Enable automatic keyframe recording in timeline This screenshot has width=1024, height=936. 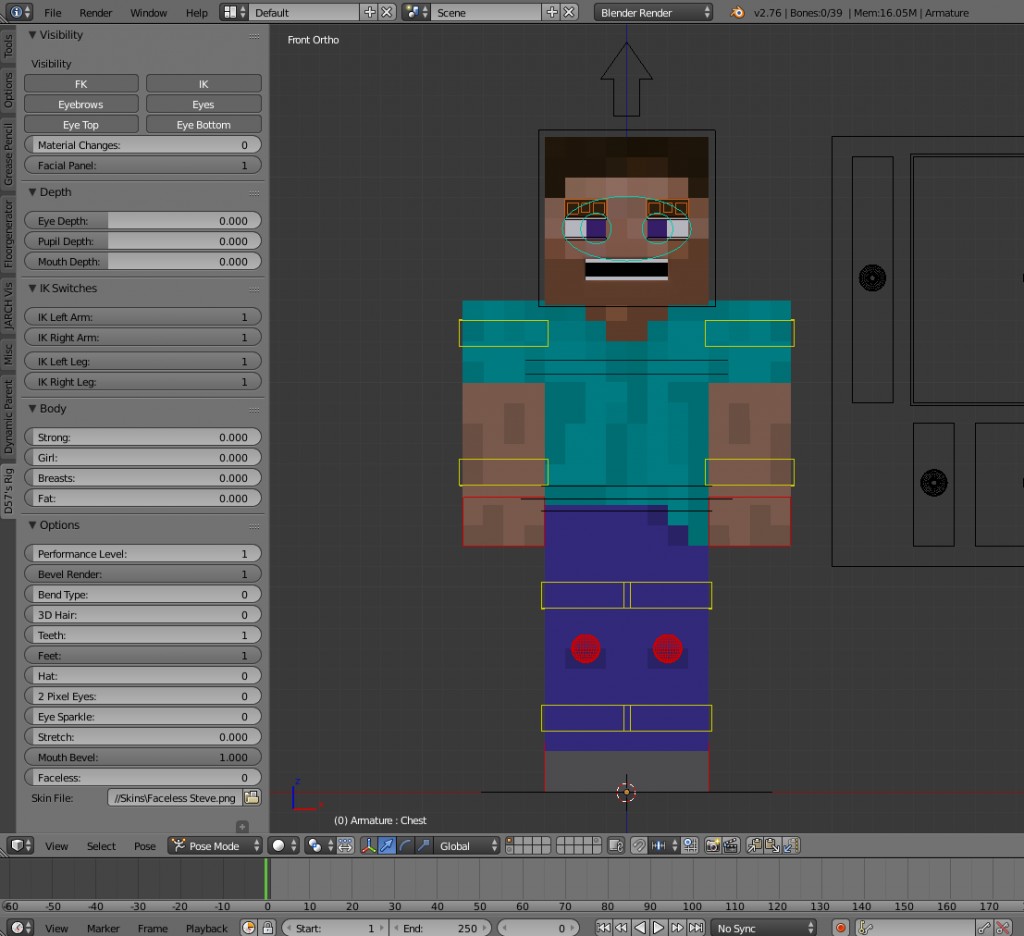pos(841,927)
